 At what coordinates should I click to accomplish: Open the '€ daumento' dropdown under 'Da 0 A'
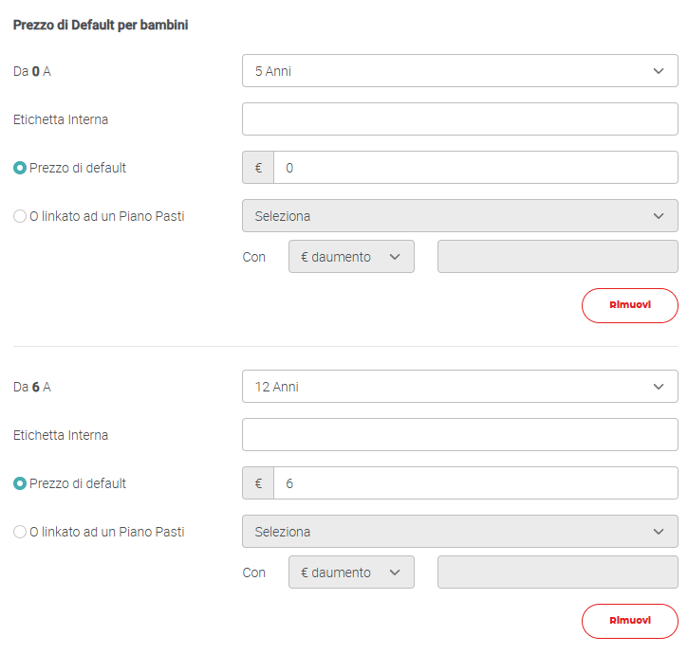pos(351,257)
